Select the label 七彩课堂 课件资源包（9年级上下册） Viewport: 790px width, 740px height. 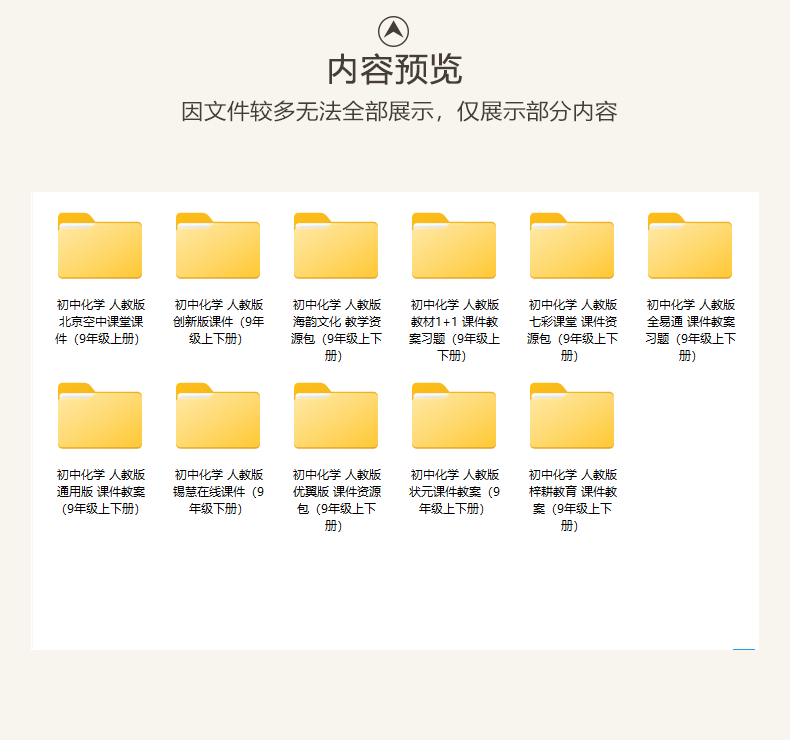point(572,330)
